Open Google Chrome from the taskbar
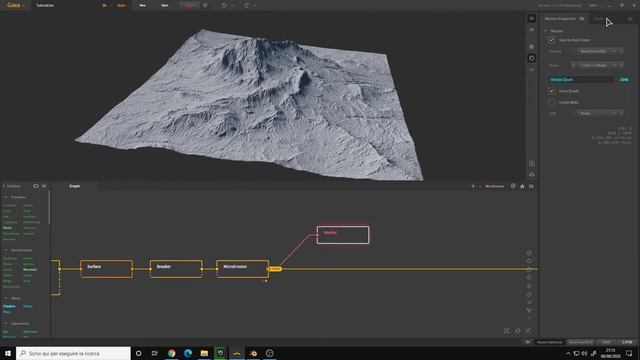Viewport: 640px width, 360px height. point(171,353)
